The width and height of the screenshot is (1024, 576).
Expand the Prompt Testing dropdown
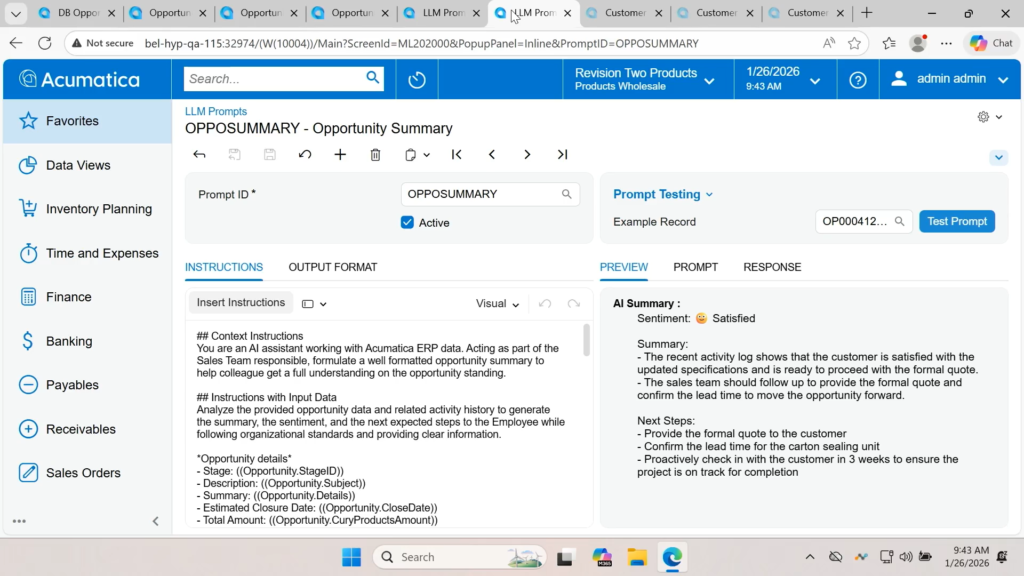(x=663, y=195)
